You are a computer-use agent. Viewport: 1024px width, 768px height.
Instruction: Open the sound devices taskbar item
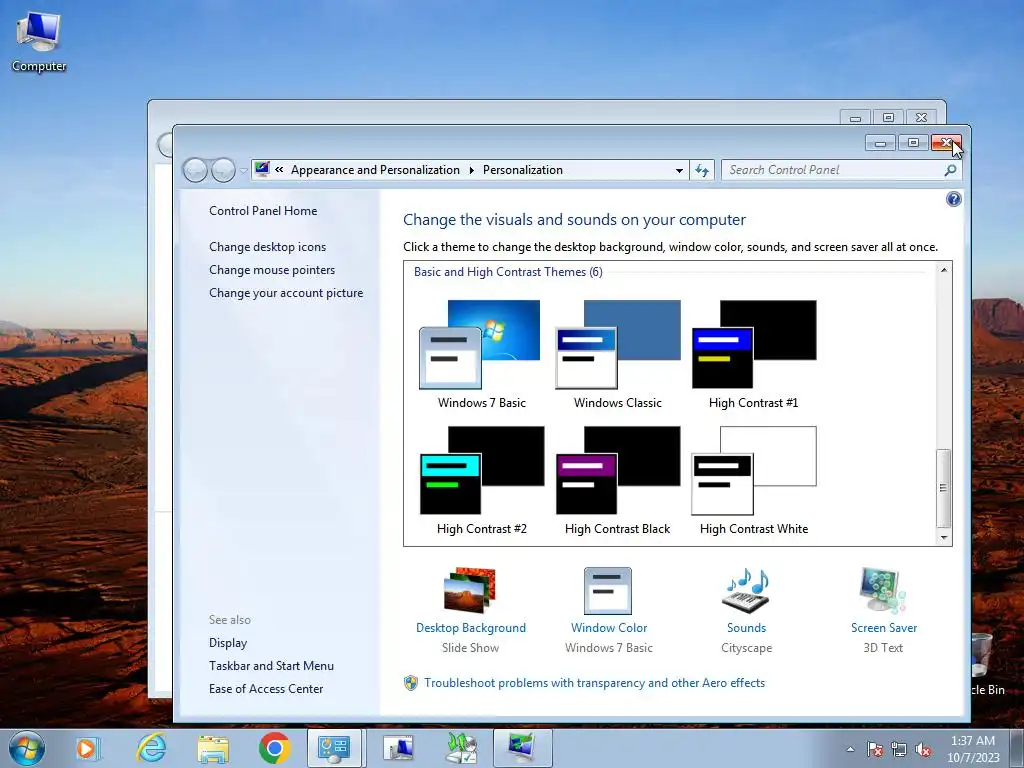click(x=462, y=748)
